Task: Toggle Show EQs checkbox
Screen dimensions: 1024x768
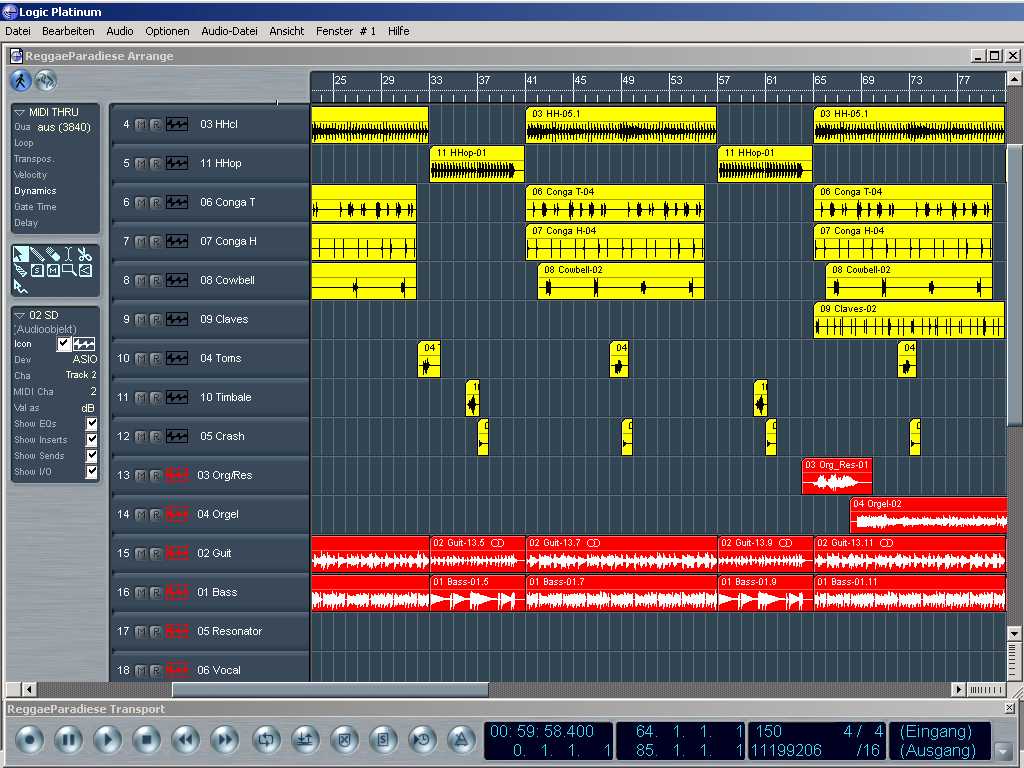Action: (92, 423)
